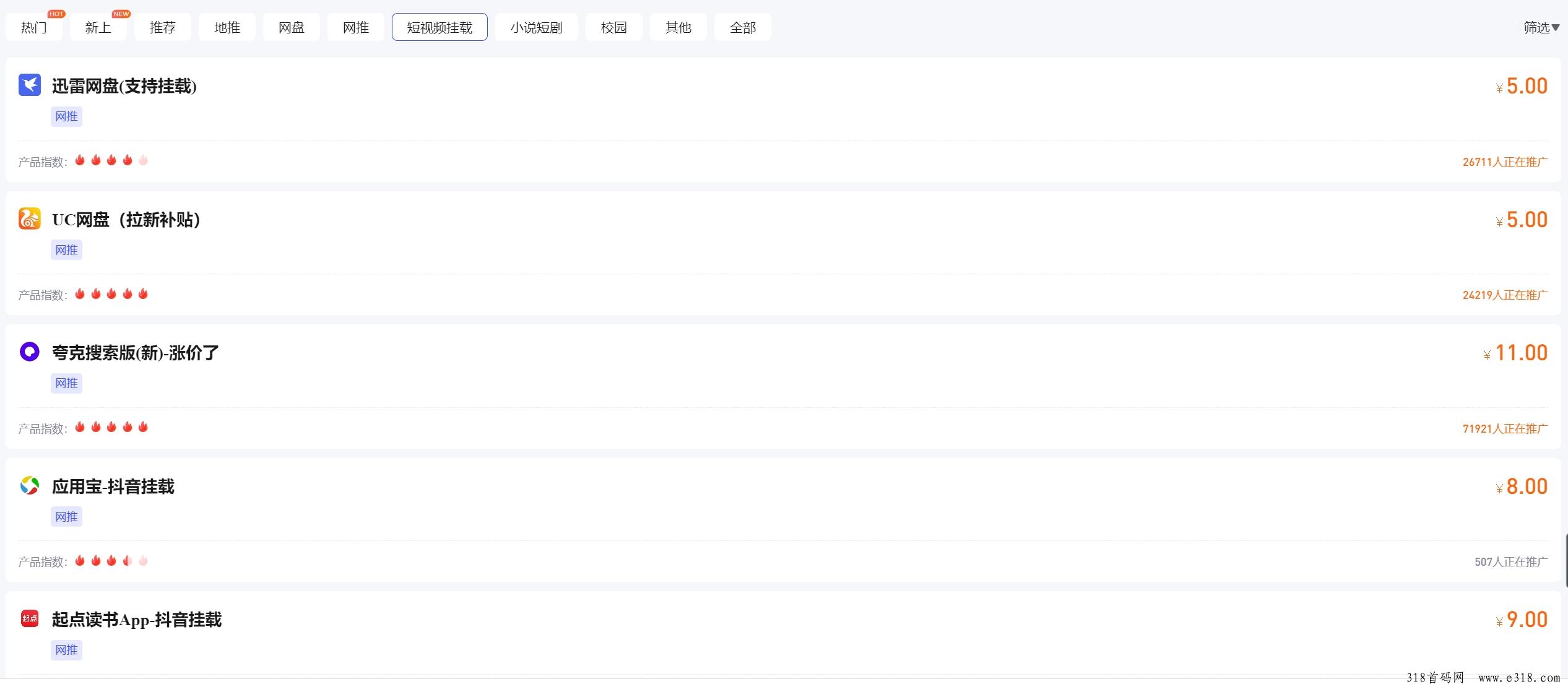Open 夸克搜索版(新)-涨价了 product title
Screen dimensions: 1568x684
[136, 353]
